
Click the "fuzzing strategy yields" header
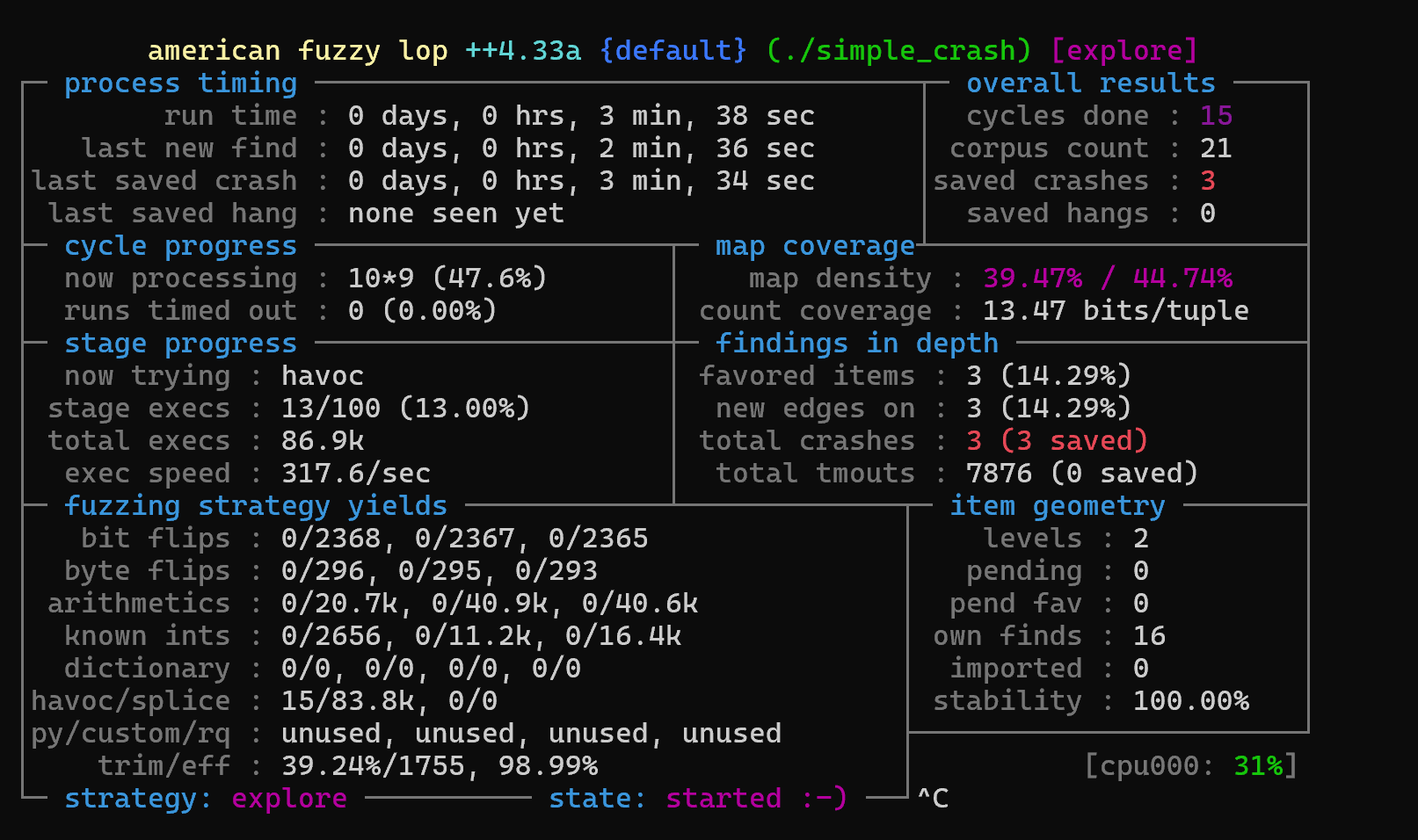click(255, 506)
